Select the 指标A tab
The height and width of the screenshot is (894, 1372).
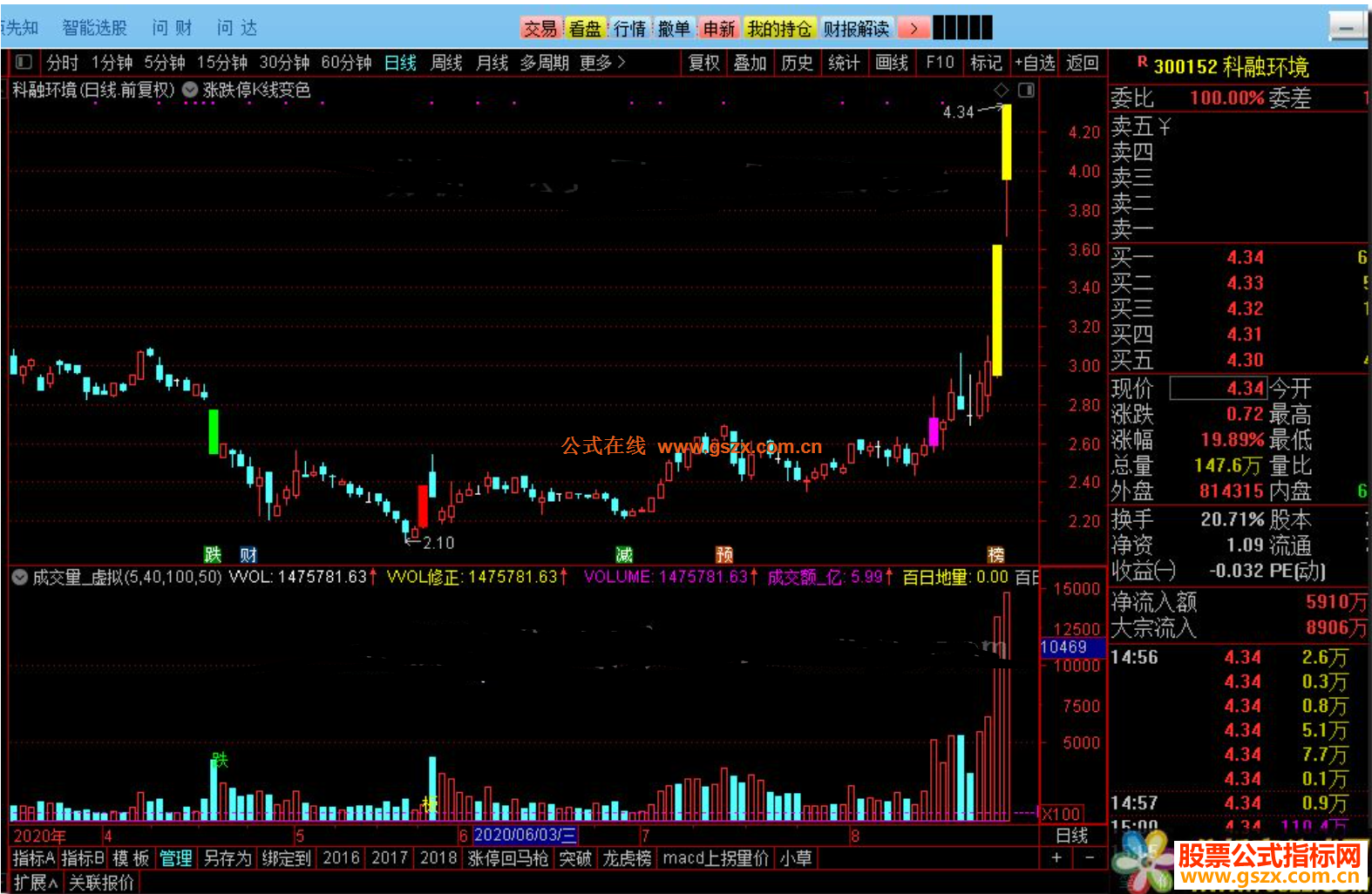coord(33,858)
